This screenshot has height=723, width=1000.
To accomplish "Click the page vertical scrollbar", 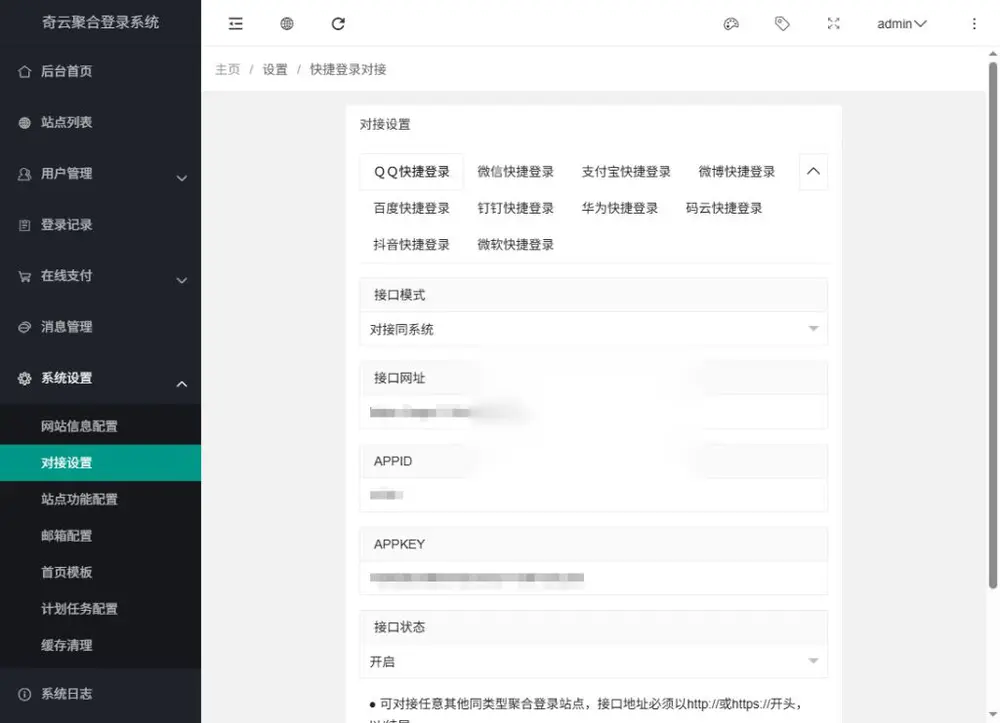I will 993,325.
